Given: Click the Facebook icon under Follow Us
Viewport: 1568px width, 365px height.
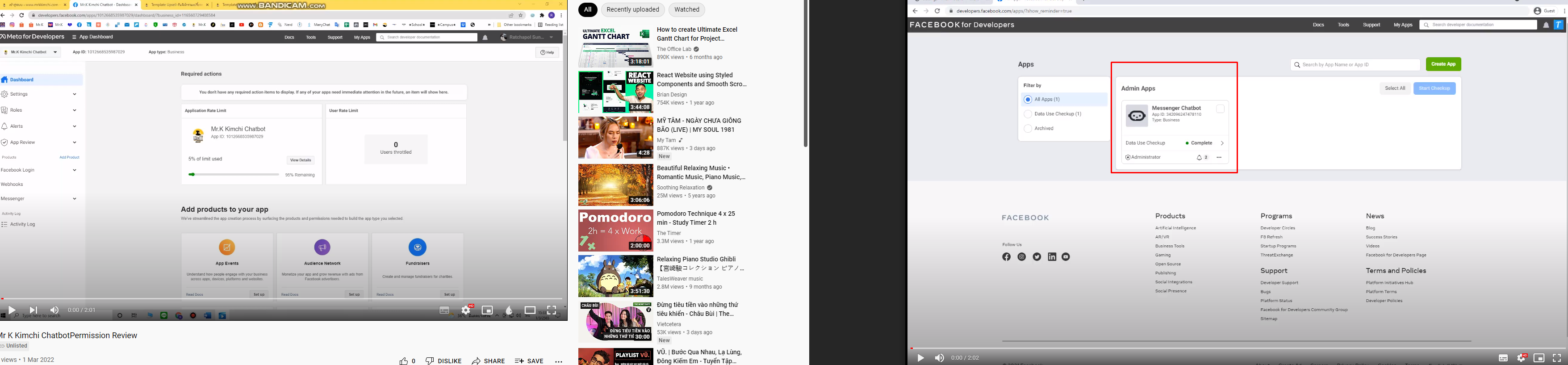Looking at the screenshot, I should 1006,256.
